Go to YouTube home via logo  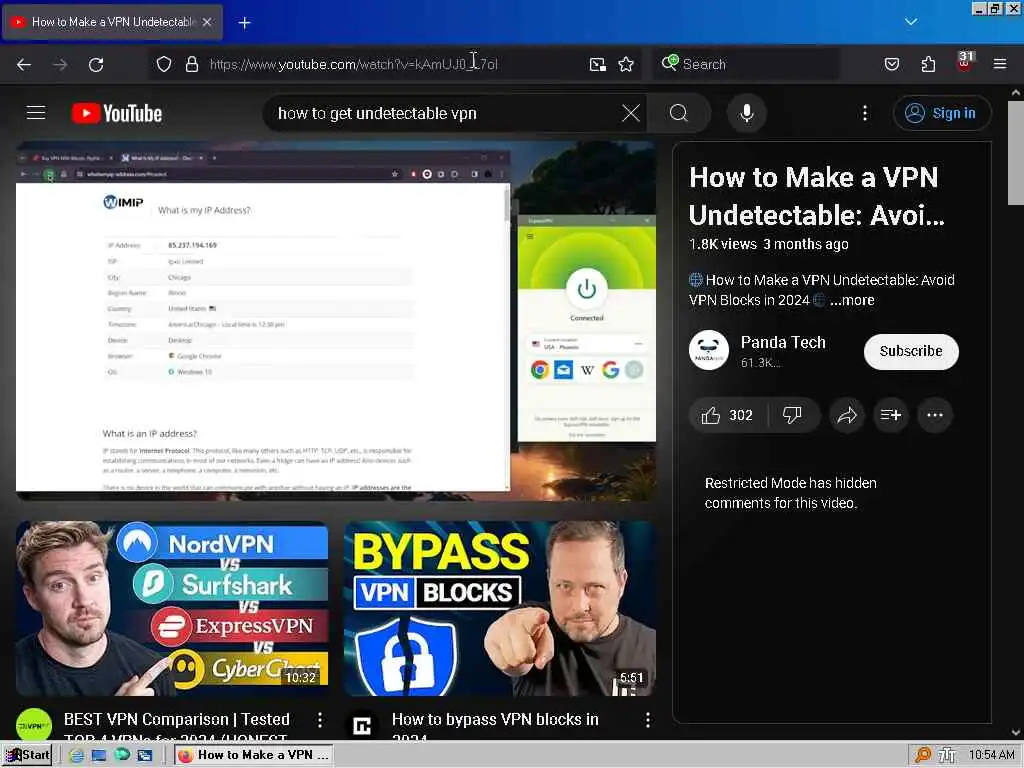coord(117,113)
